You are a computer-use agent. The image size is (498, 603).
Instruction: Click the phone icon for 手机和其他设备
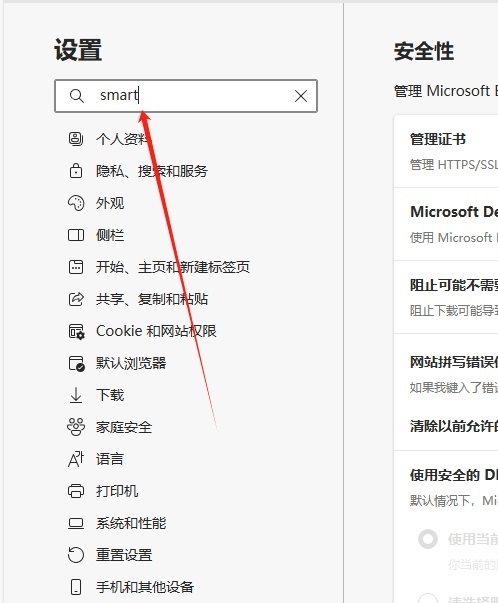(x=76, y=587)
